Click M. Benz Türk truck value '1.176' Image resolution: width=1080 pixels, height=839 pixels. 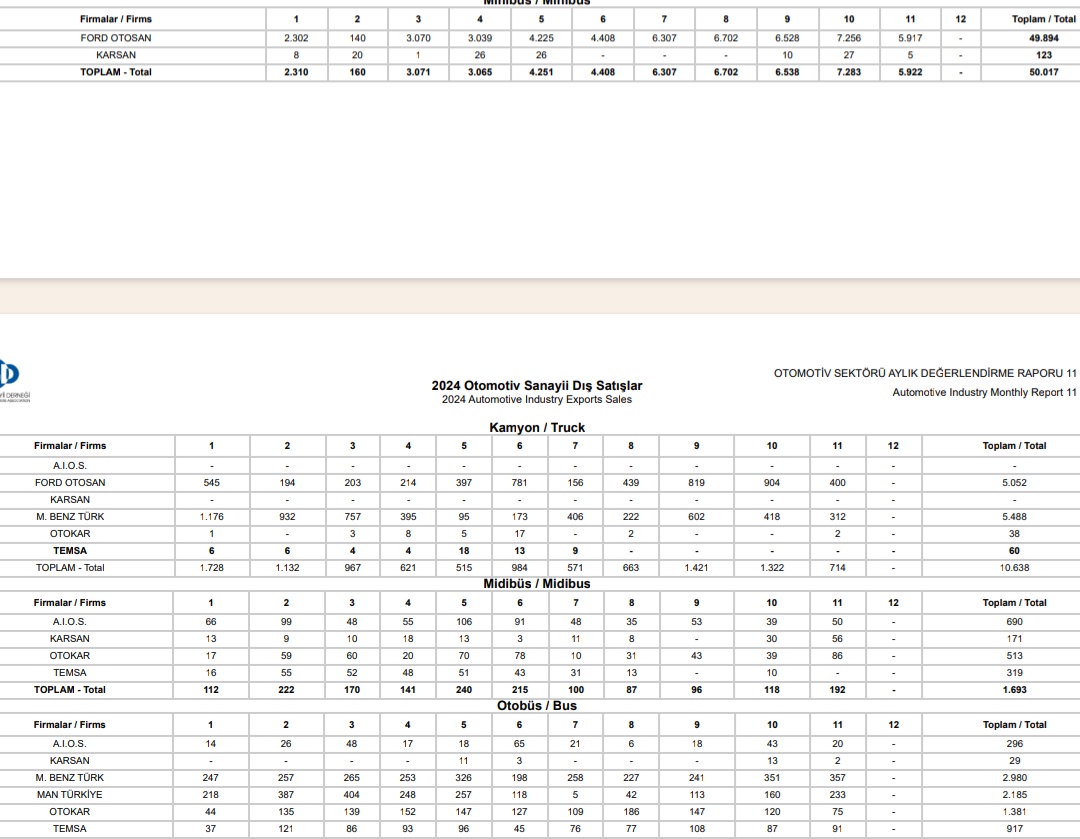(x=211, y=517)
